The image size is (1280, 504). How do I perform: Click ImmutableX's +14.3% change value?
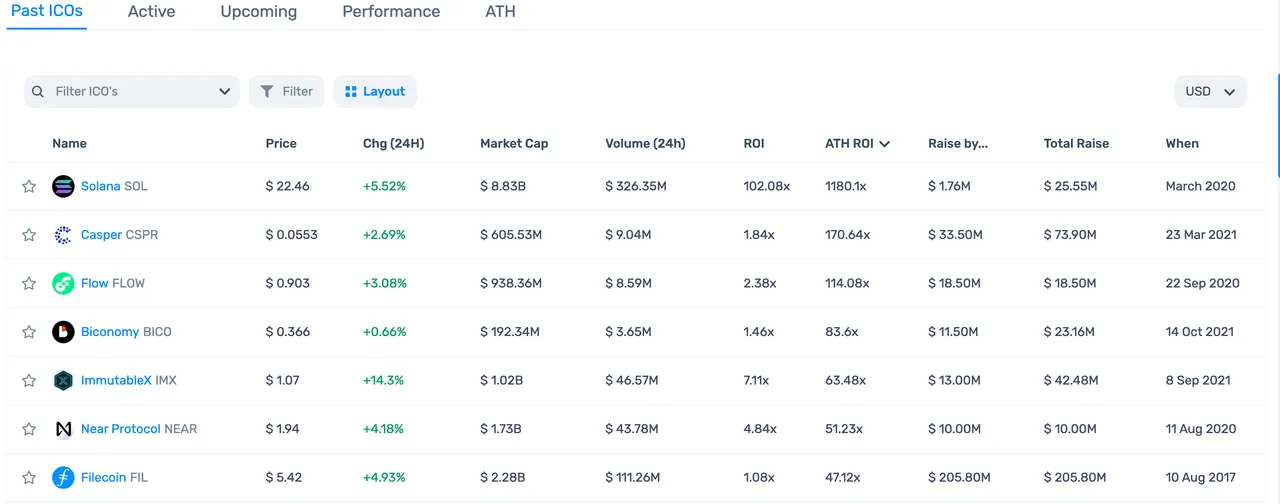[x=383, y=380]
